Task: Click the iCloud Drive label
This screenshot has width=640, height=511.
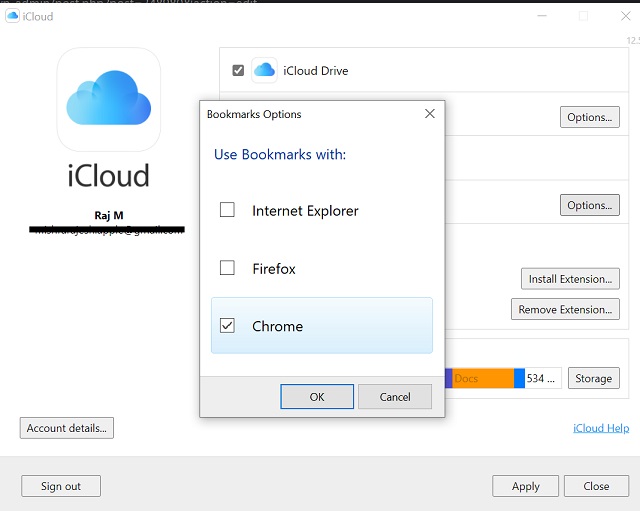Action: tap(316, 71)
